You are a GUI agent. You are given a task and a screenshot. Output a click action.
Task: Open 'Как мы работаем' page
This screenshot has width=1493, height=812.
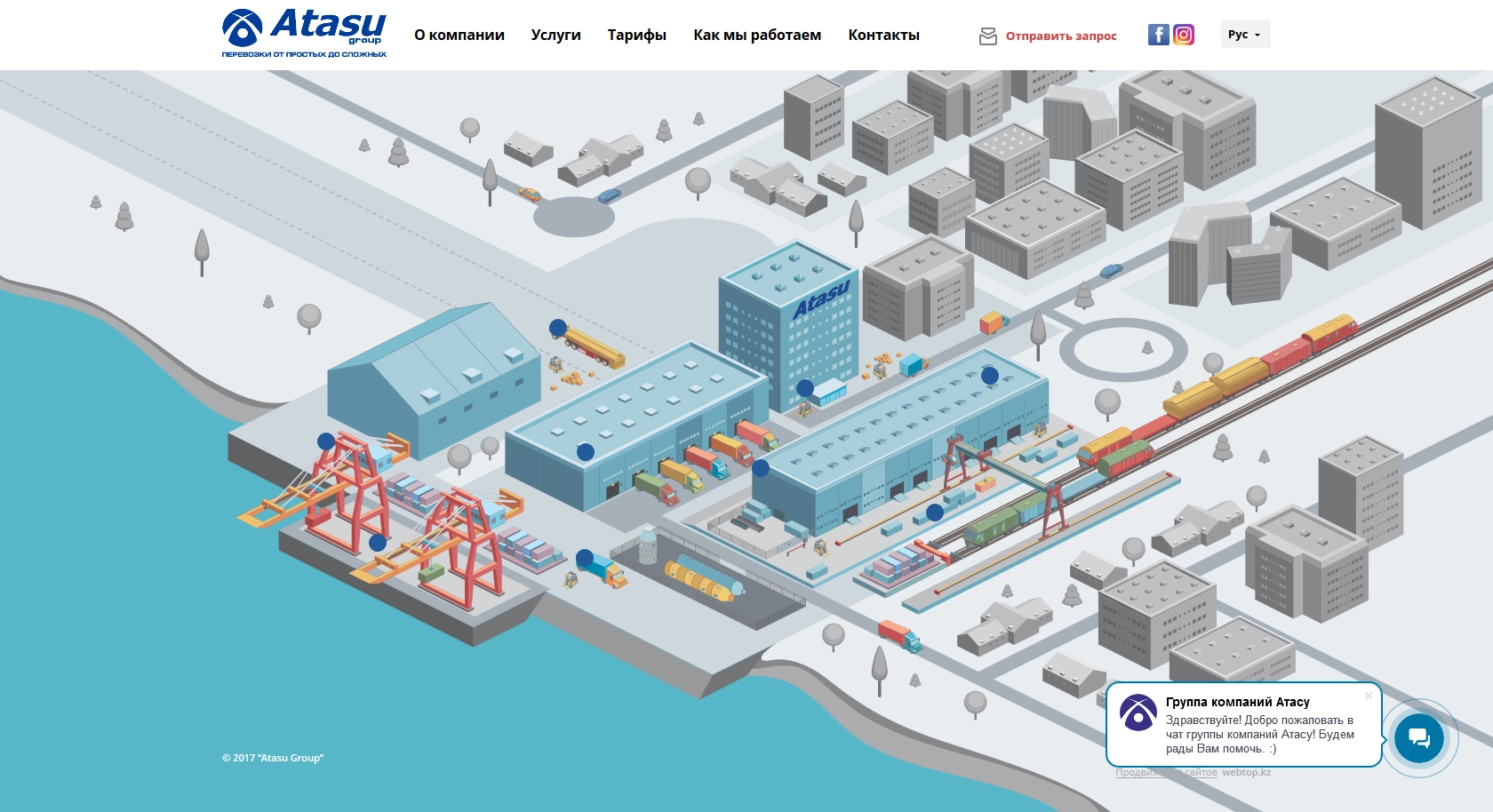pos(757,36)
